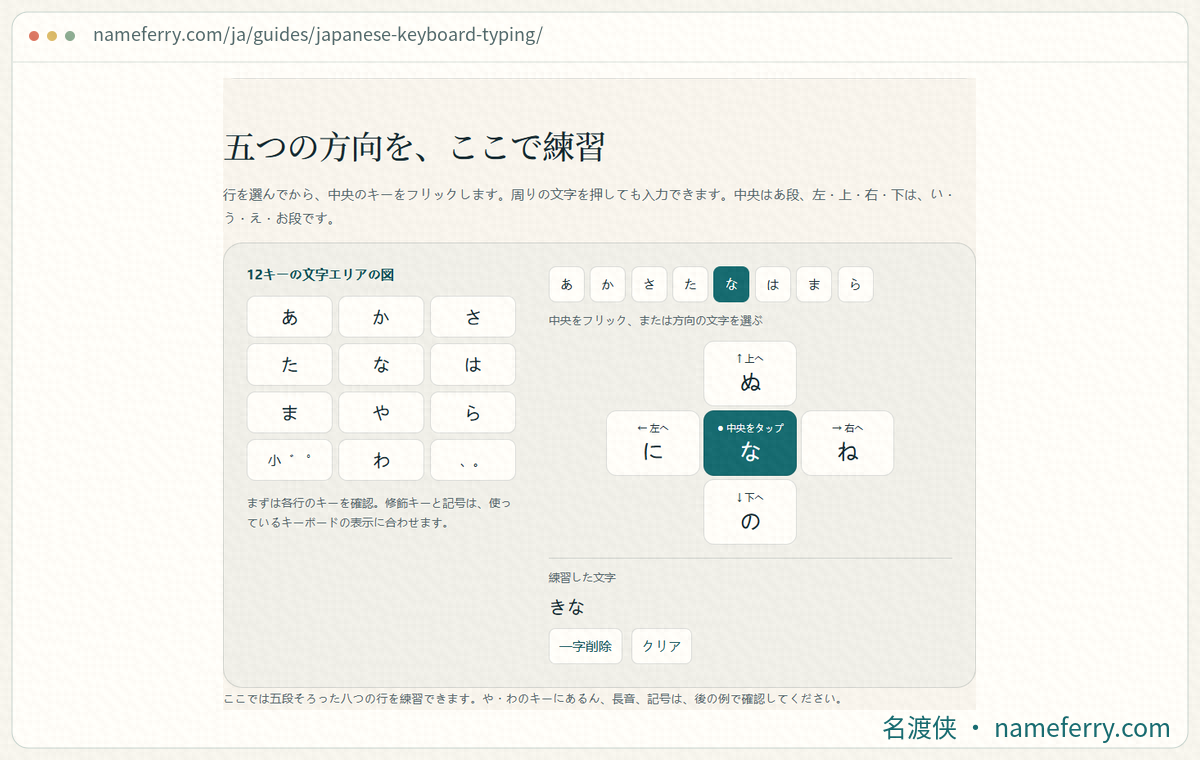Image resolution: width=1200 pixels, height=760 pixels.
Task: Click the title 12キーの文字エリアの図
Action: coord(320,275)
